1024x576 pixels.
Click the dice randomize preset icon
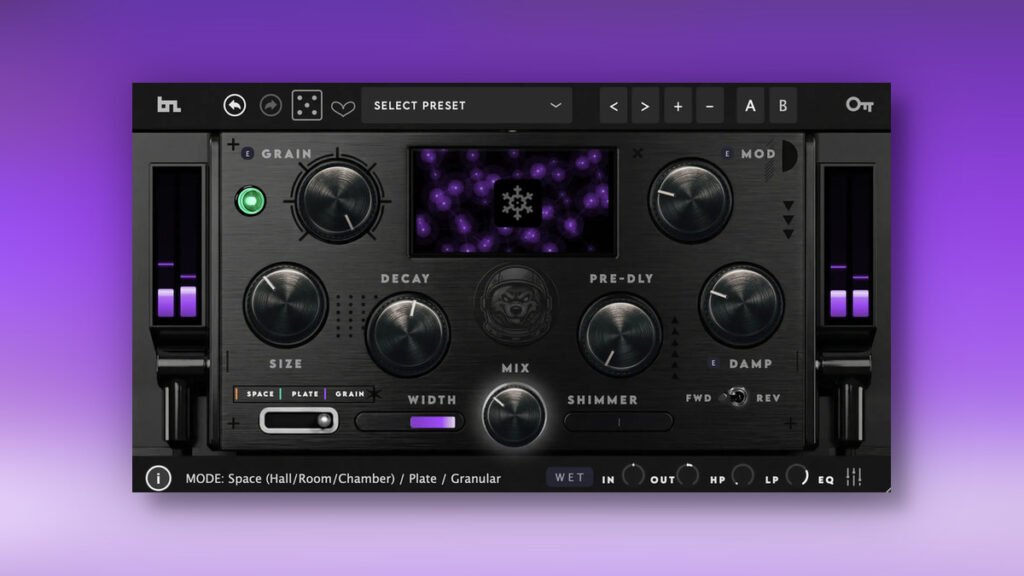(307, 105)
